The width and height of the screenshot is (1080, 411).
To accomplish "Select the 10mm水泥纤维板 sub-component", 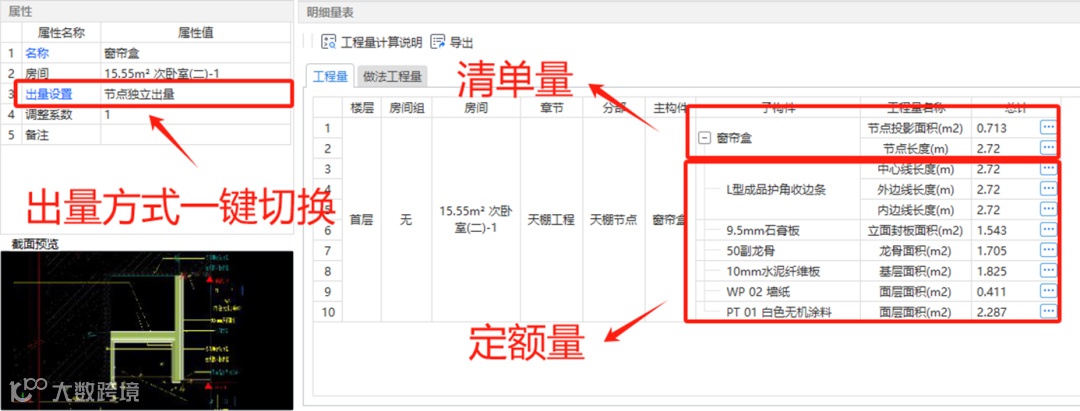I will click(773, 271).
